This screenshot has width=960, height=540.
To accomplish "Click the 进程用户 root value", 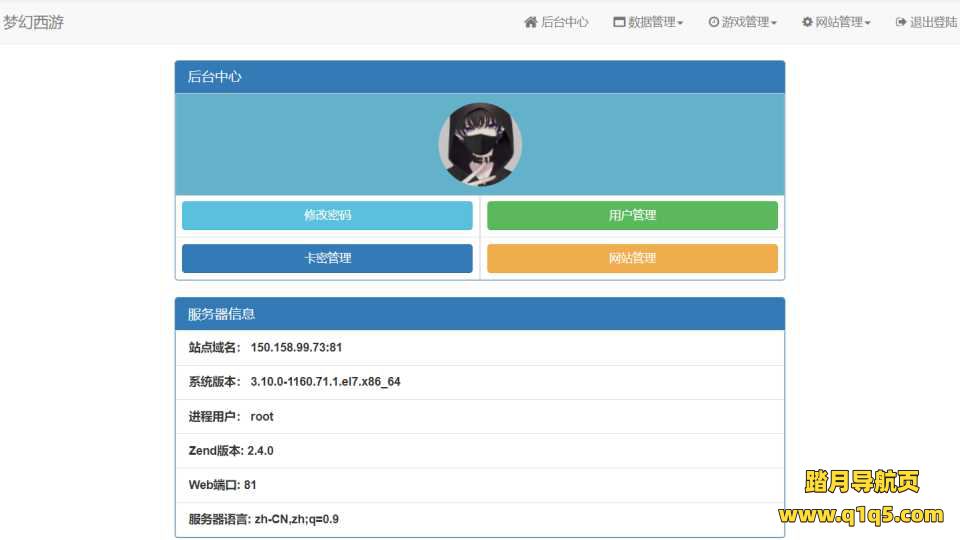I will 262,417.
